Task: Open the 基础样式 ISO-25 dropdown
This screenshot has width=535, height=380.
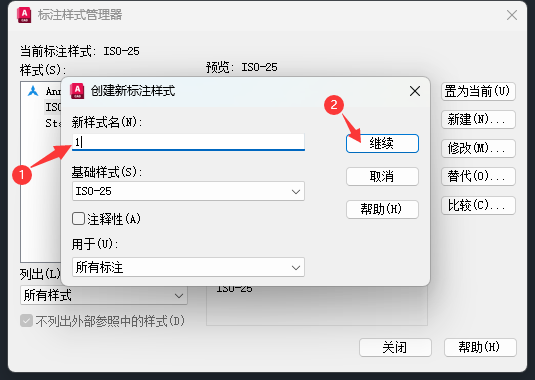Action: pos(188,191)
